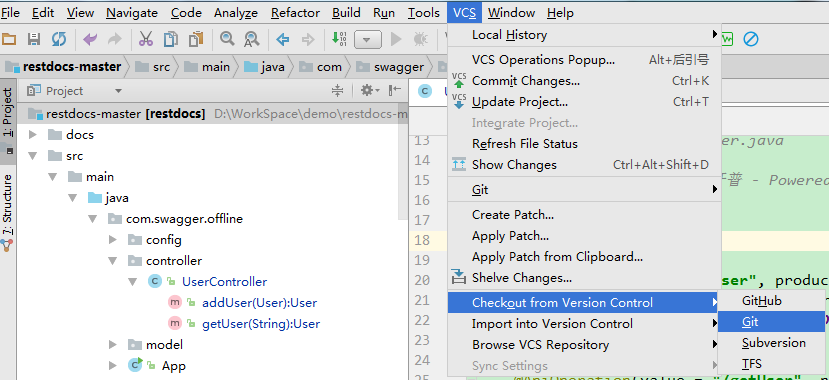
Task: Select restdocs-master project root row
Action: click(213, 114)
